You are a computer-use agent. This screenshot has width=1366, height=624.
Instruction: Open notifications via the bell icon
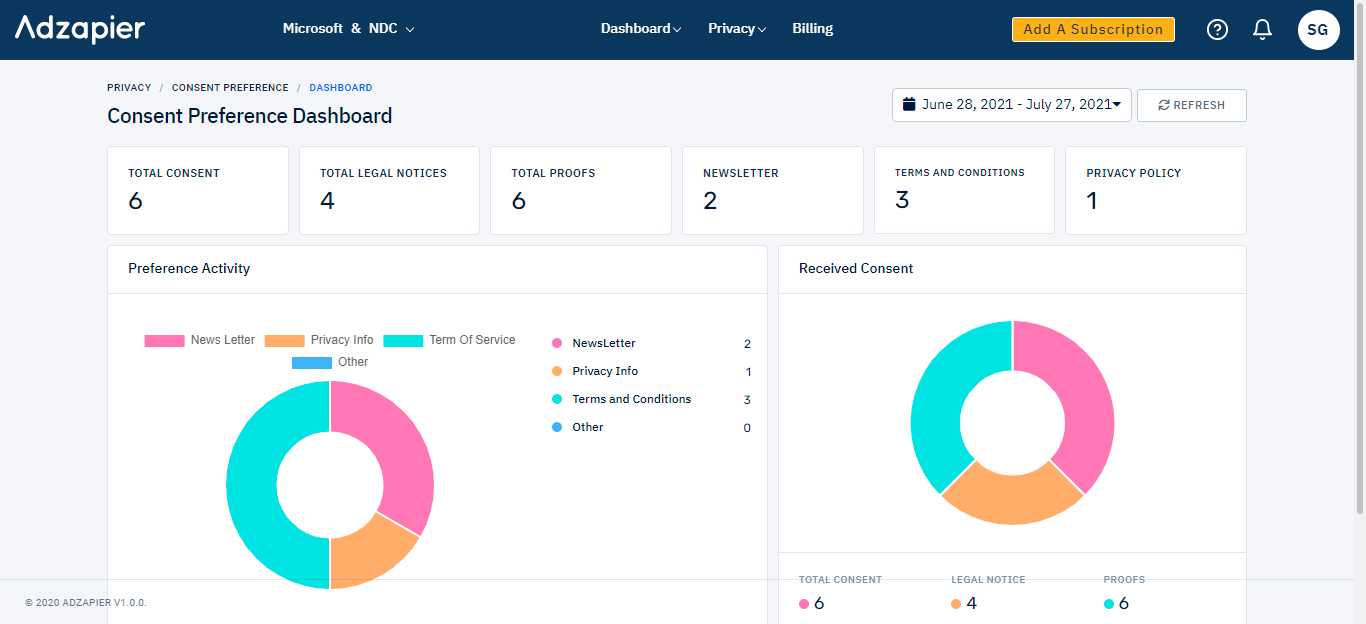click(x=1262, y=29)
